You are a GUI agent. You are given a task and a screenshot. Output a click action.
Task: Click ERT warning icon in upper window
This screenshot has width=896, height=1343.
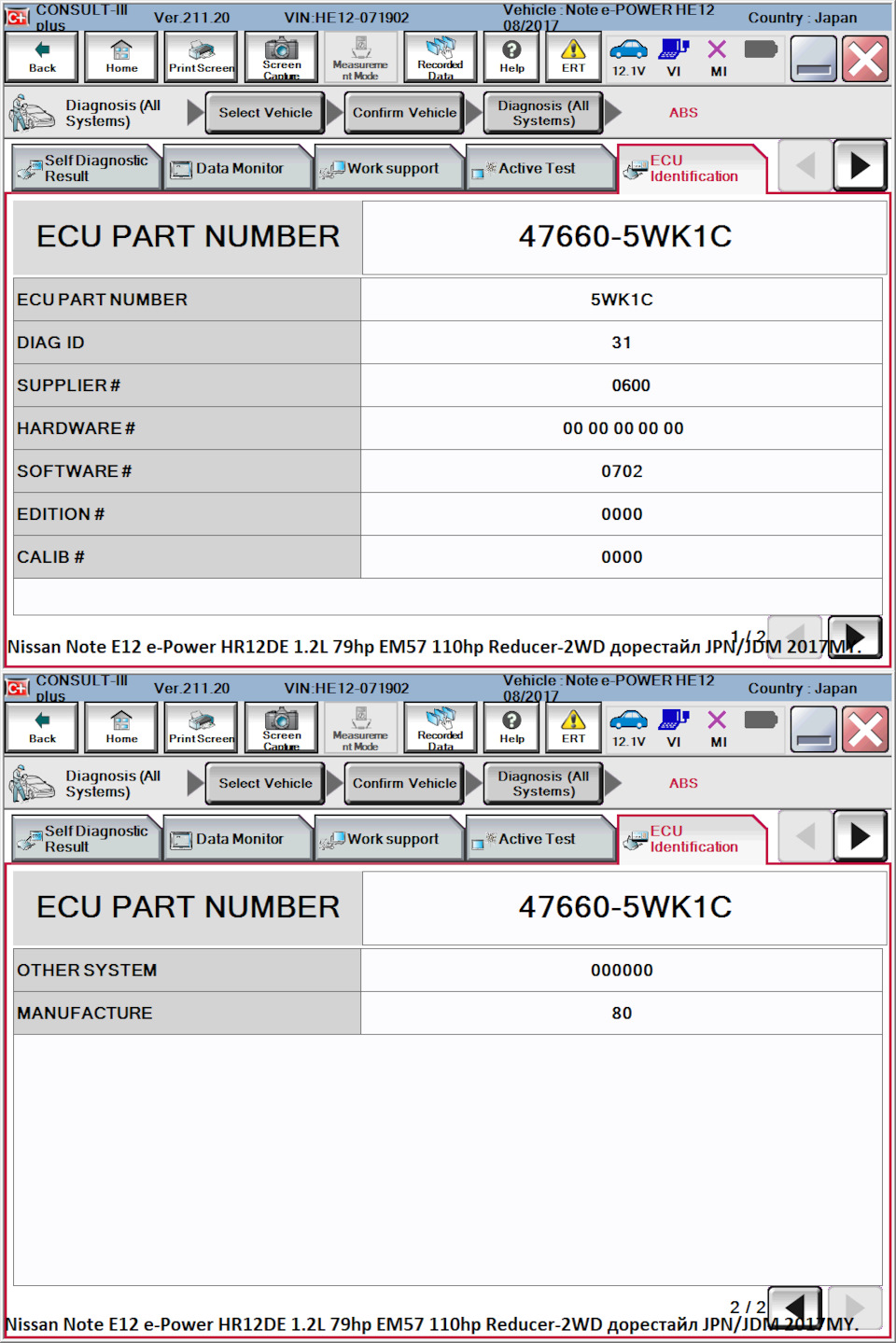pos(573,57)
